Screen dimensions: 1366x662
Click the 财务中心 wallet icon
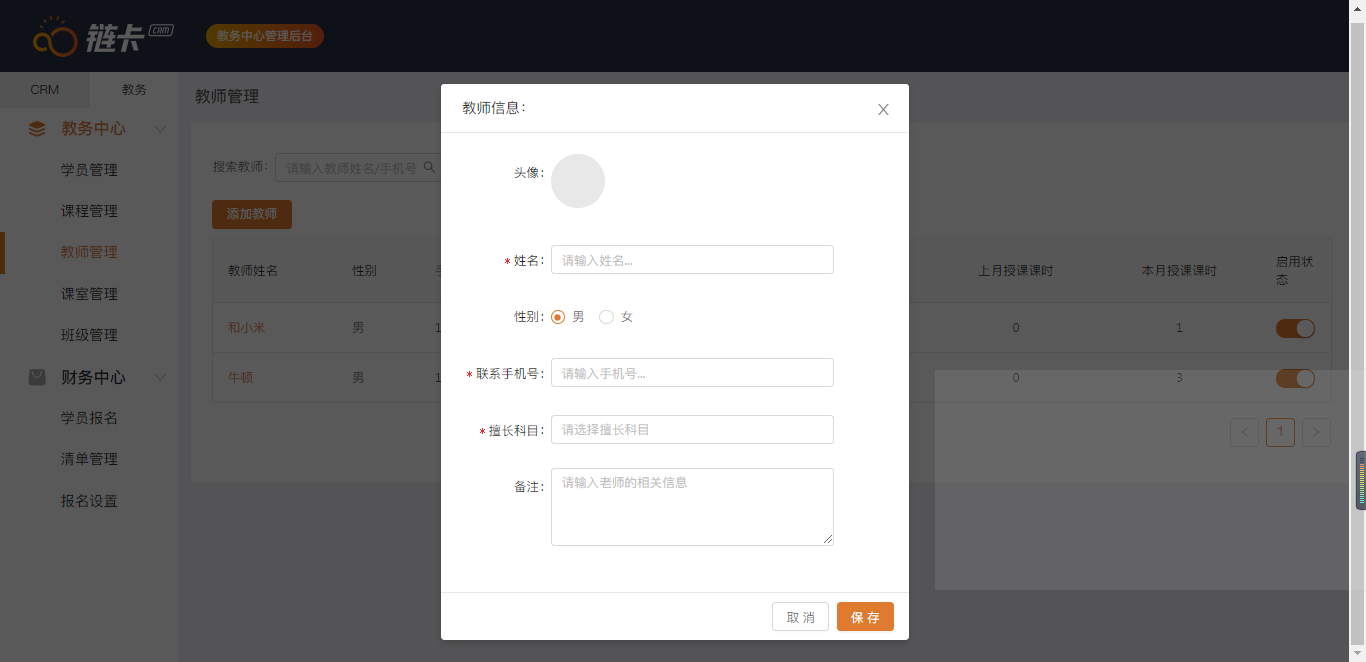coord(37,377)
